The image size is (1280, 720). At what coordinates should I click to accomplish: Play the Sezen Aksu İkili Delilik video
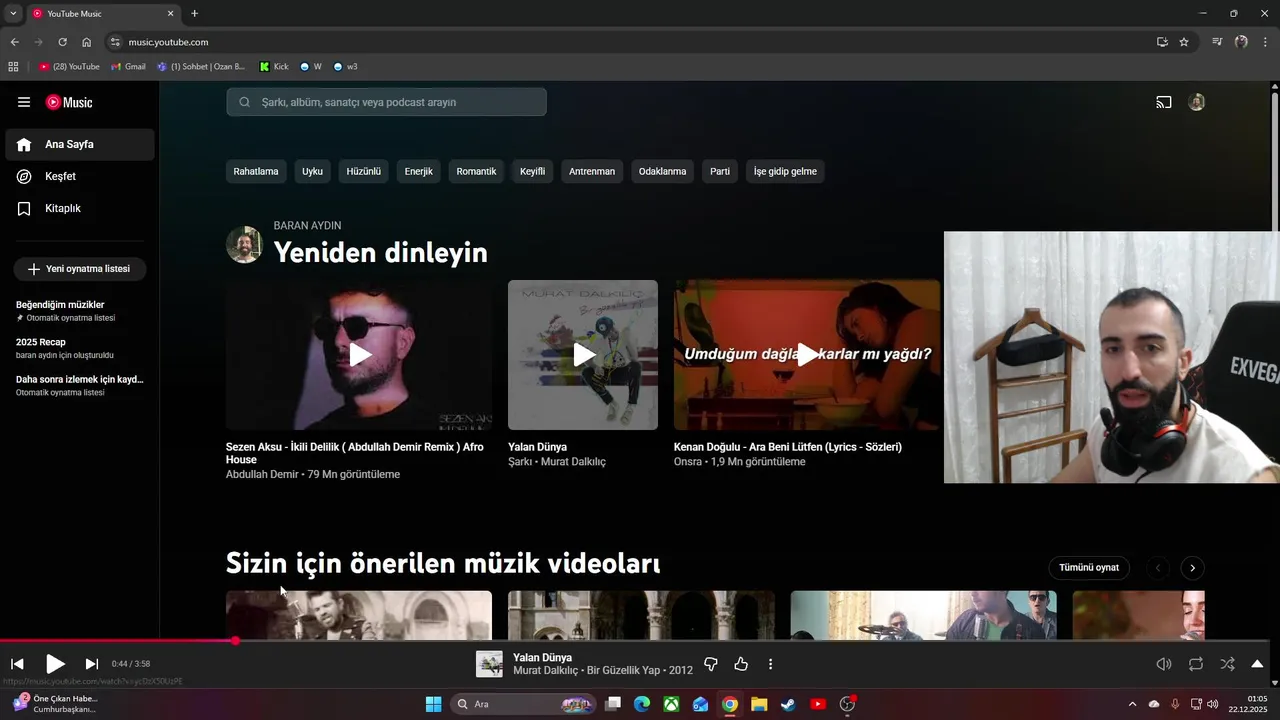[359, 355]
